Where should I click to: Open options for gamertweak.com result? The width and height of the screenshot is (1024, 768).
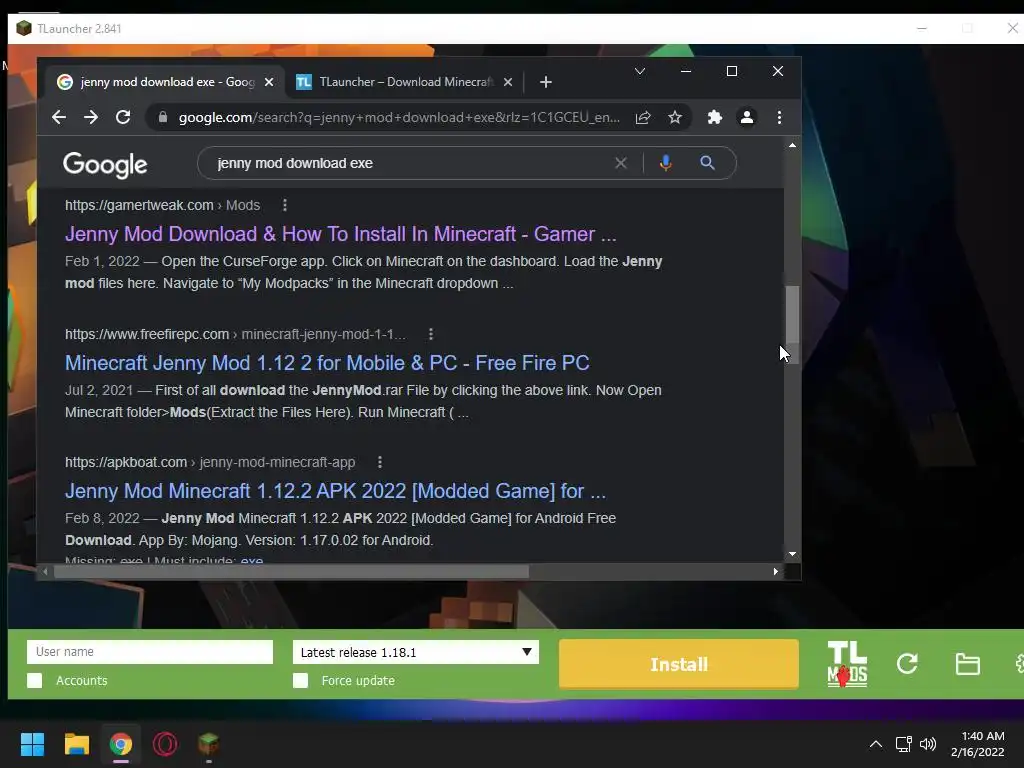(285, 205)
